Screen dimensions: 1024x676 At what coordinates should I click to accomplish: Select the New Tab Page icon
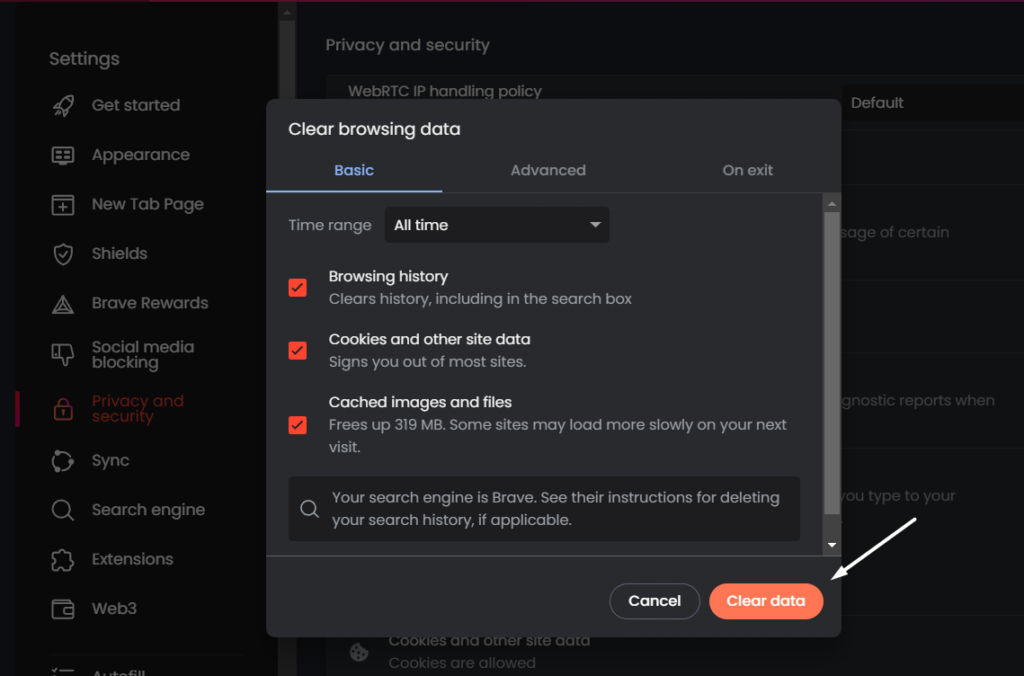click(x=63, y=205)
